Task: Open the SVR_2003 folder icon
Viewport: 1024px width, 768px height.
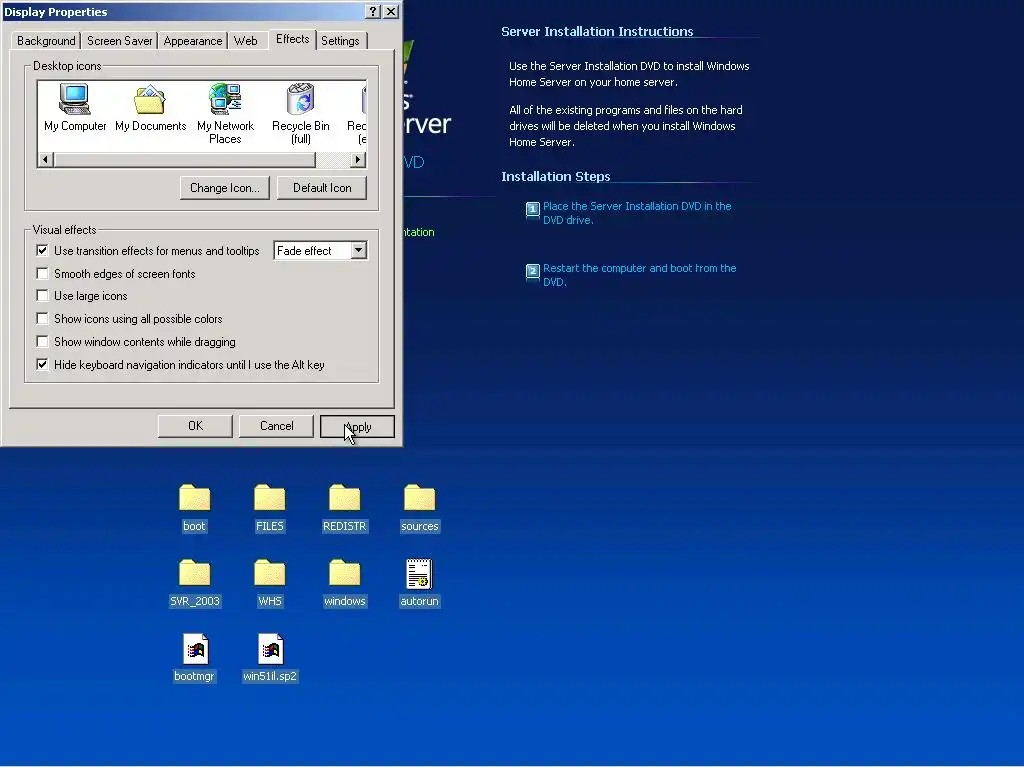Action: pos(195,584)
